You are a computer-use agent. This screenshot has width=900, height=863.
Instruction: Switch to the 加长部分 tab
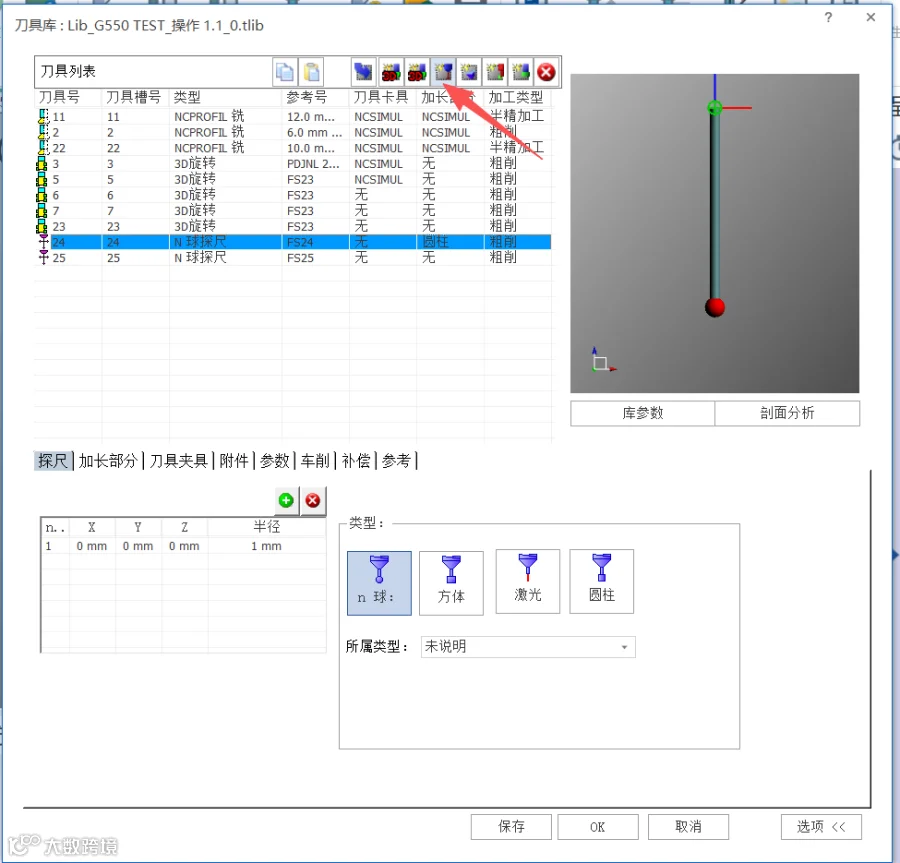pos(108,461)
